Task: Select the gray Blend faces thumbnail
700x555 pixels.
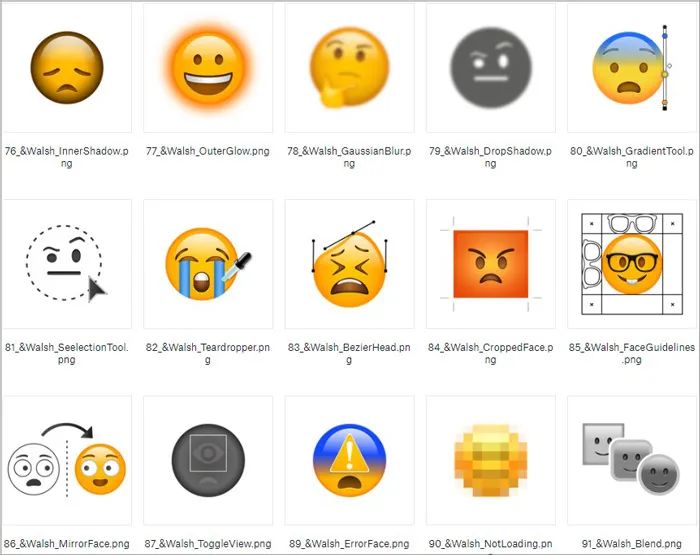Action: 632,460
